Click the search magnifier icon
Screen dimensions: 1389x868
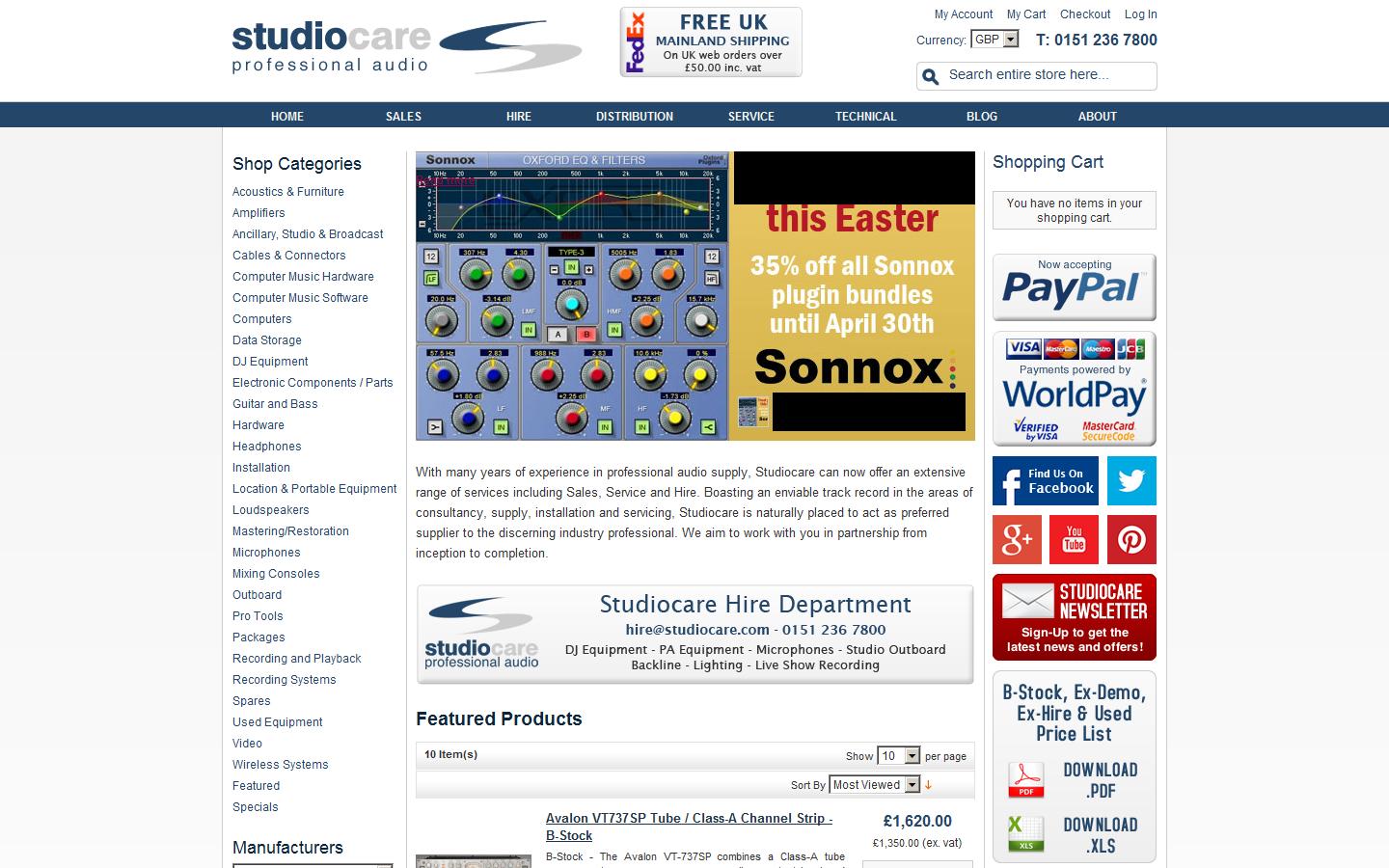930,75
